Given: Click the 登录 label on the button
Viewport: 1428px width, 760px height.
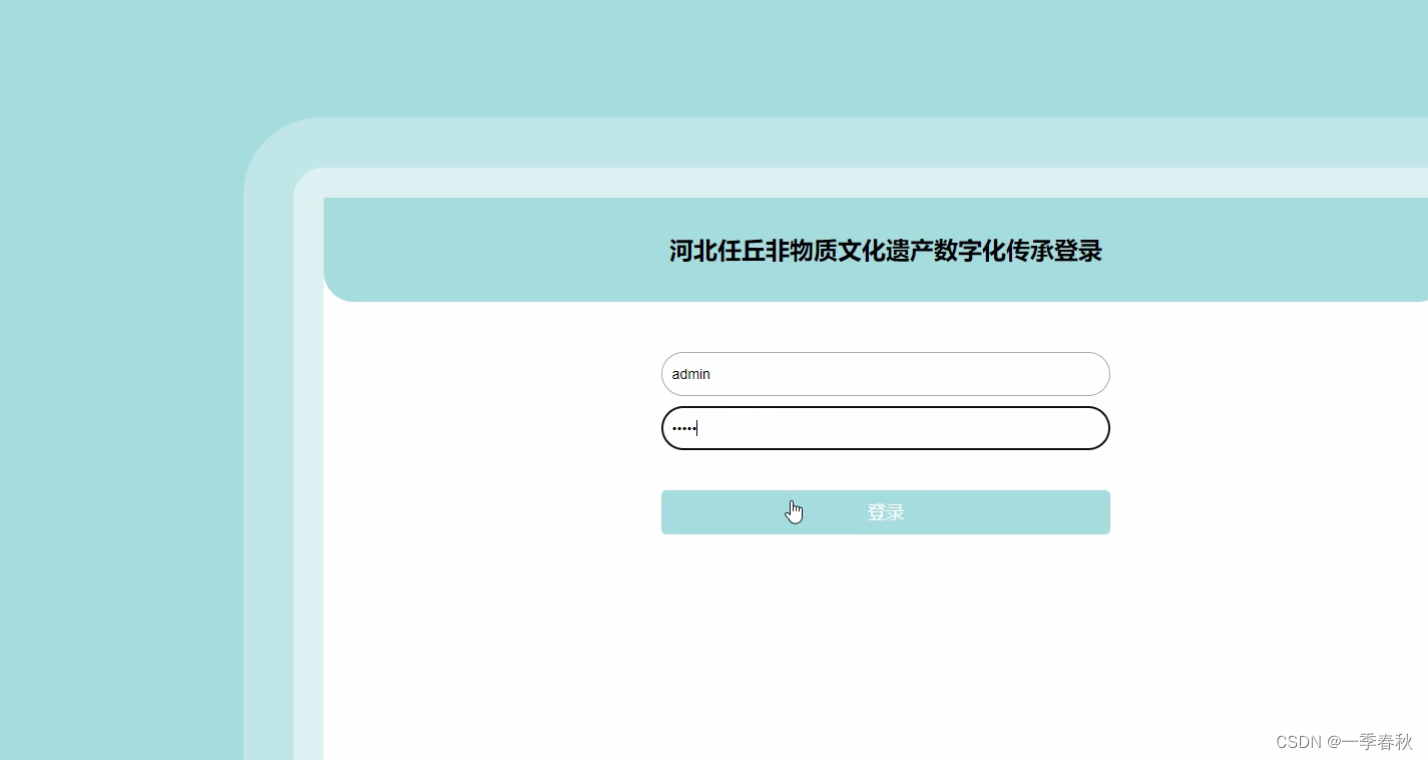Looking at the screenshot, I should (884, 511).
